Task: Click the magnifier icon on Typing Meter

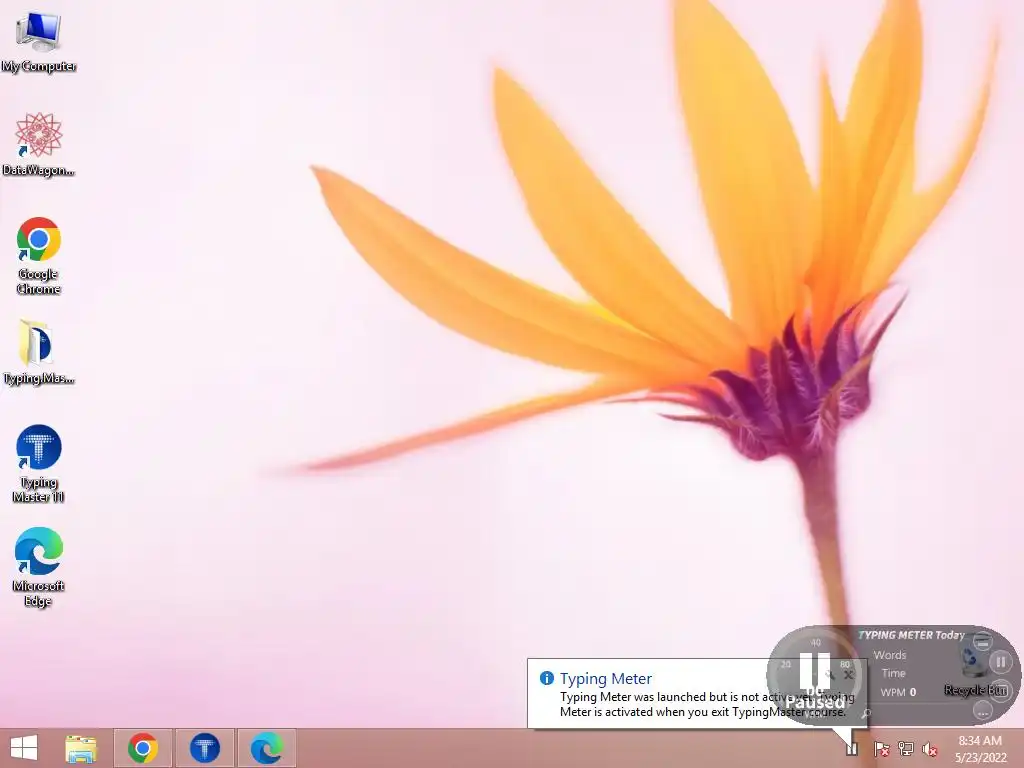Action: [866, 713]
